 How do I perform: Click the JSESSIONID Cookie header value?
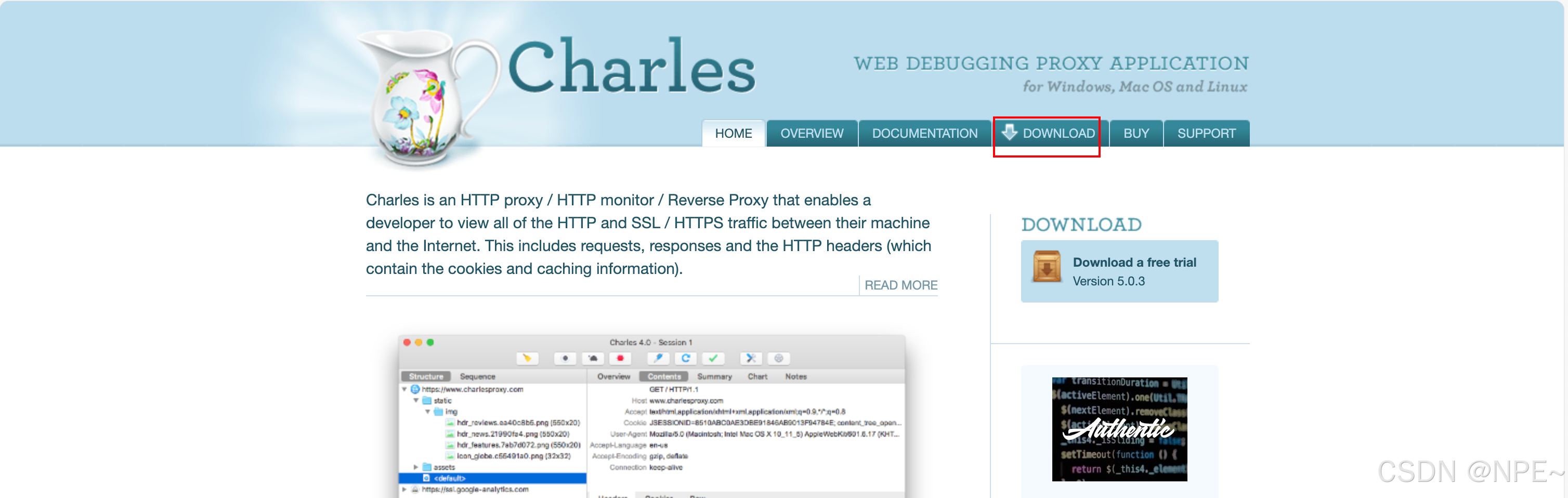776,423
